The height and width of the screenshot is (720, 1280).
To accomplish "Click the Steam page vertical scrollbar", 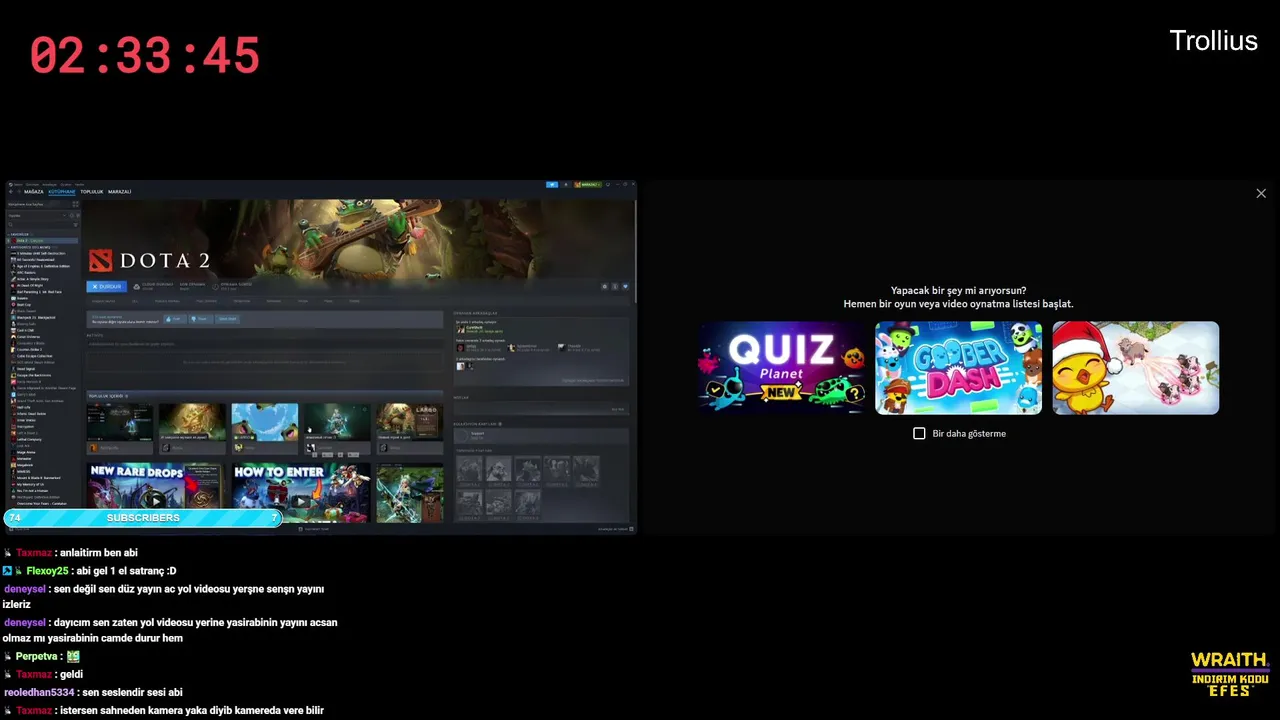I will 635,251.
